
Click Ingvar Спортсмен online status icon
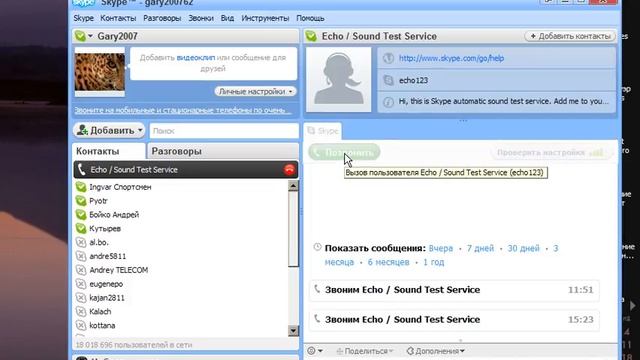(81, 187)
